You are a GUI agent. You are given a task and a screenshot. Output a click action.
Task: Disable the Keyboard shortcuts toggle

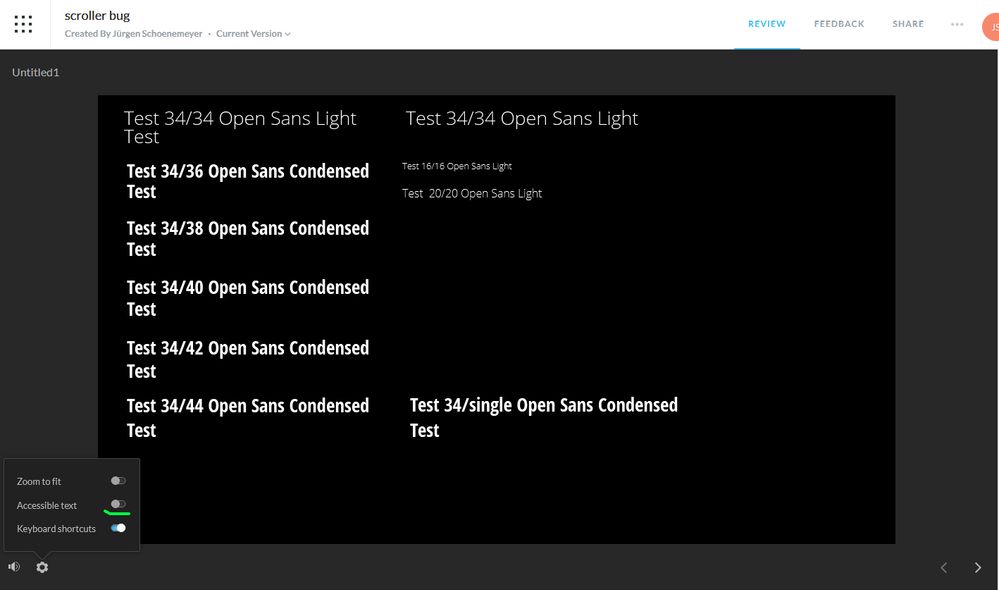click(118, 528)
